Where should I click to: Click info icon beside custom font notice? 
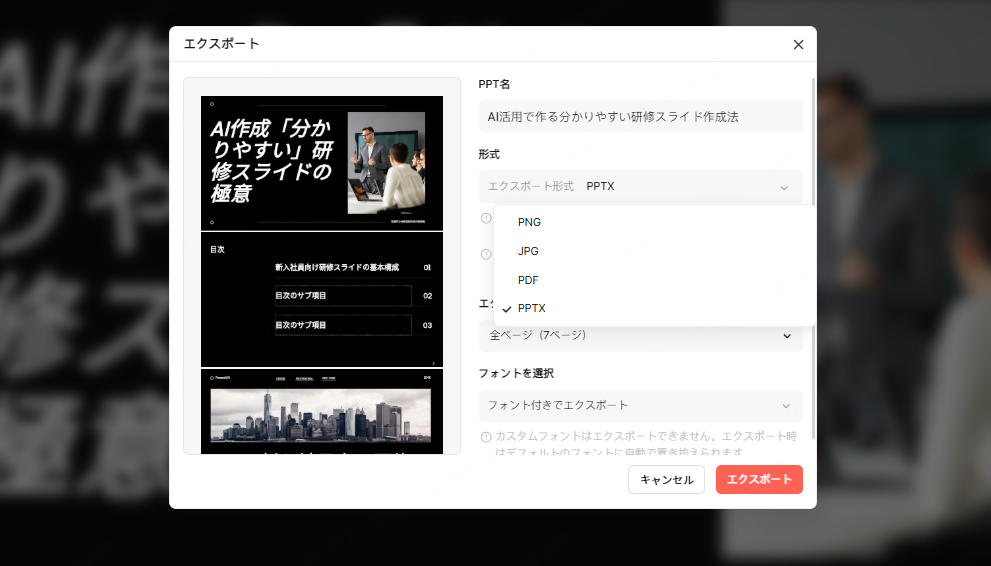486,437
